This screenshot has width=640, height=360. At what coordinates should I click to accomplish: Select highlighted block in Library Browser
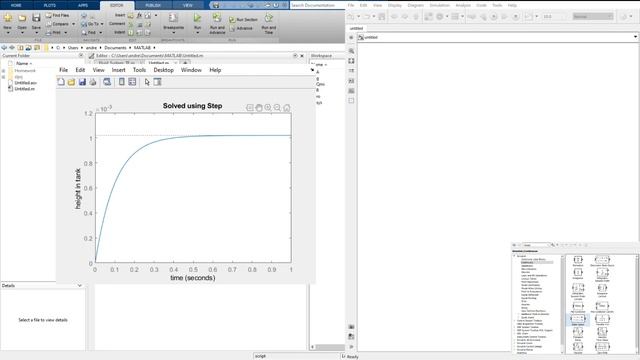(578, 319)
